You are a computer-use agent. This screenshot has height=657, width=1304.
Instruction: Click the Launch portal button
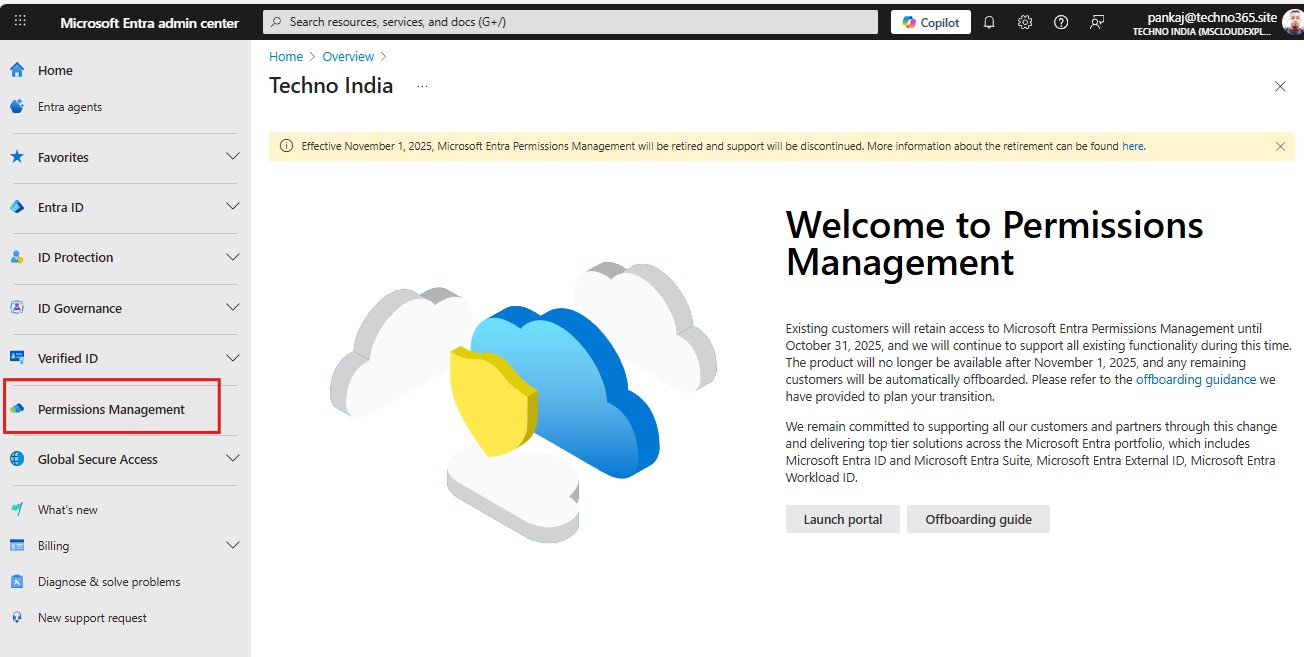pos(842,519)
